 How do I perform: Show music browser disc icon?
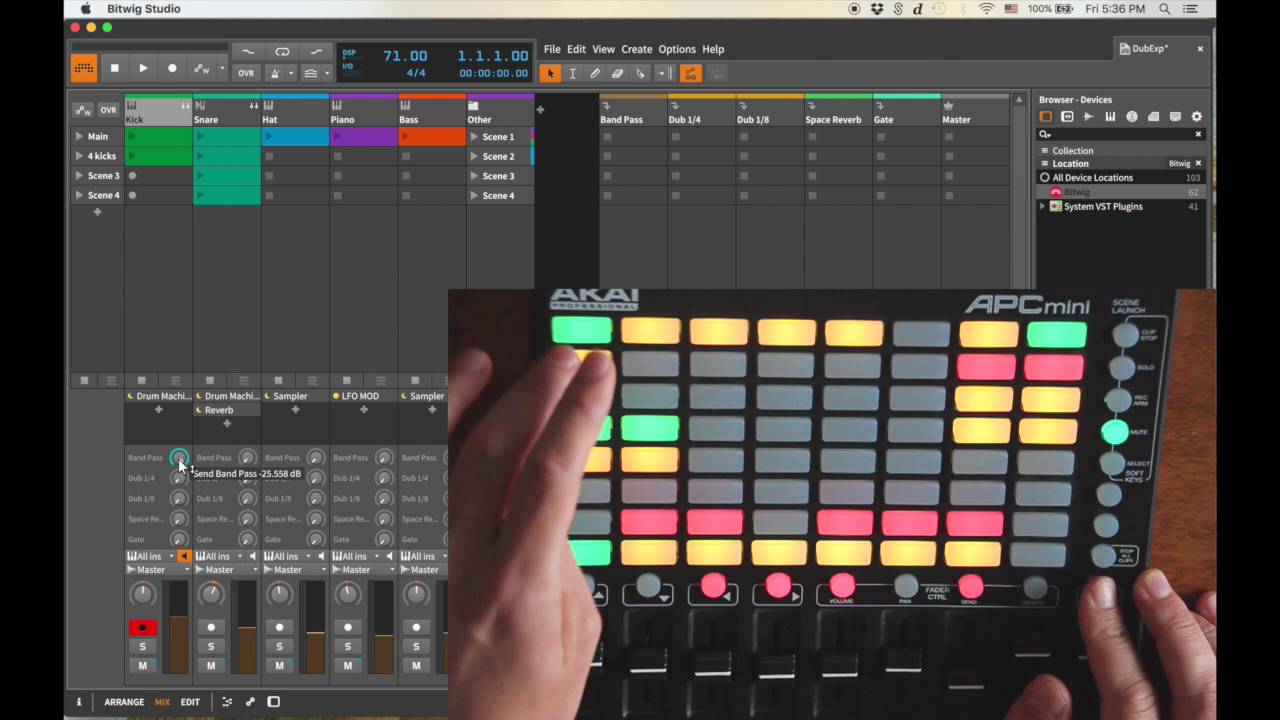(1132, 117)
